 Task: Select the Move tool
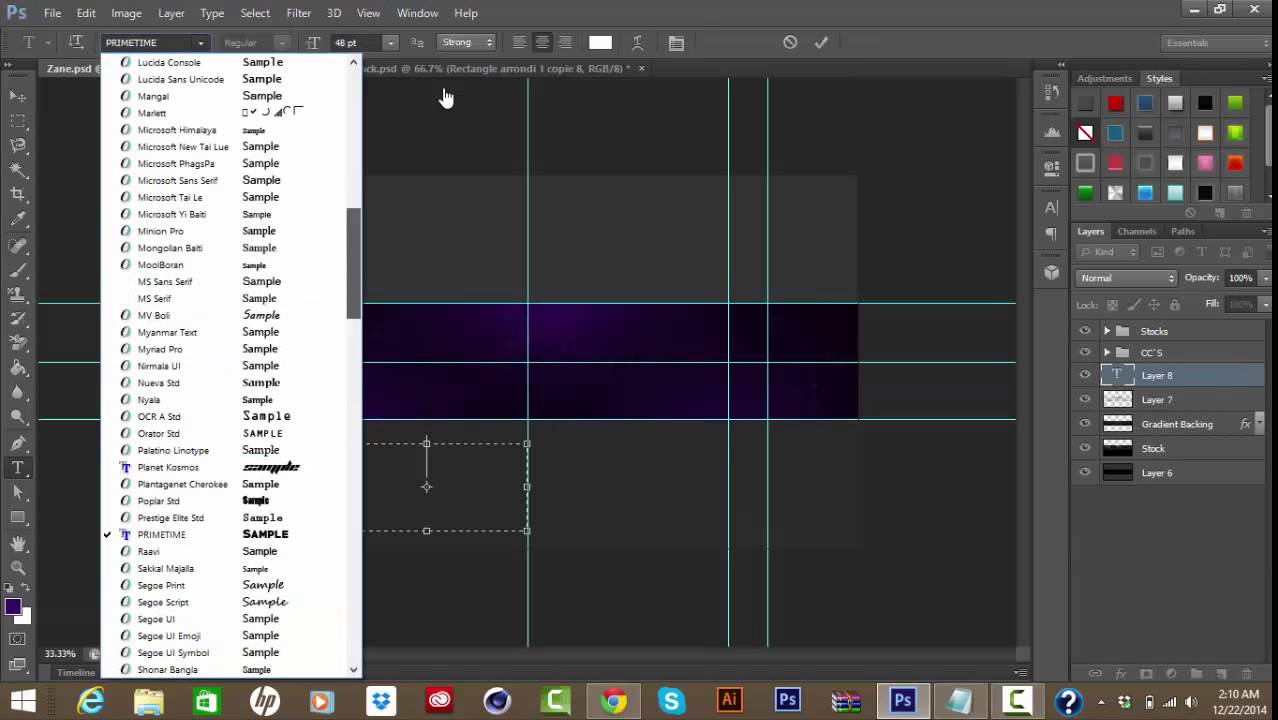[x=18, y=96]
